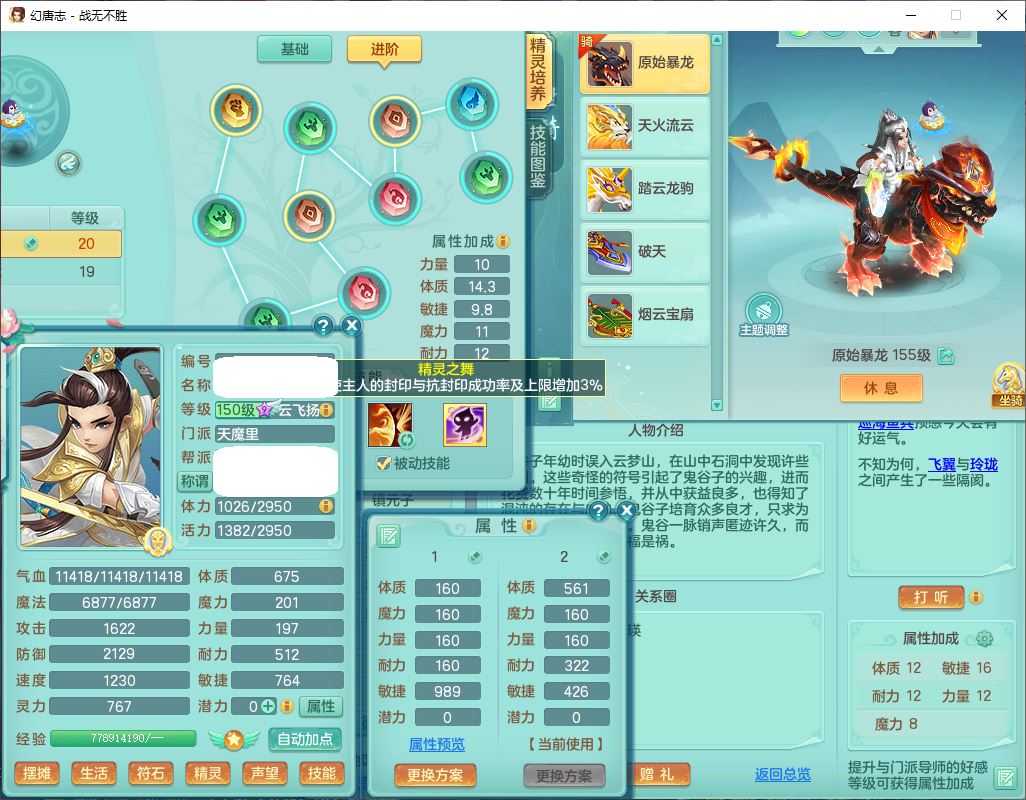Open the 技能图鉴 side tab
The height and width of the screenshot is (800, 1026).
(538, 156)
